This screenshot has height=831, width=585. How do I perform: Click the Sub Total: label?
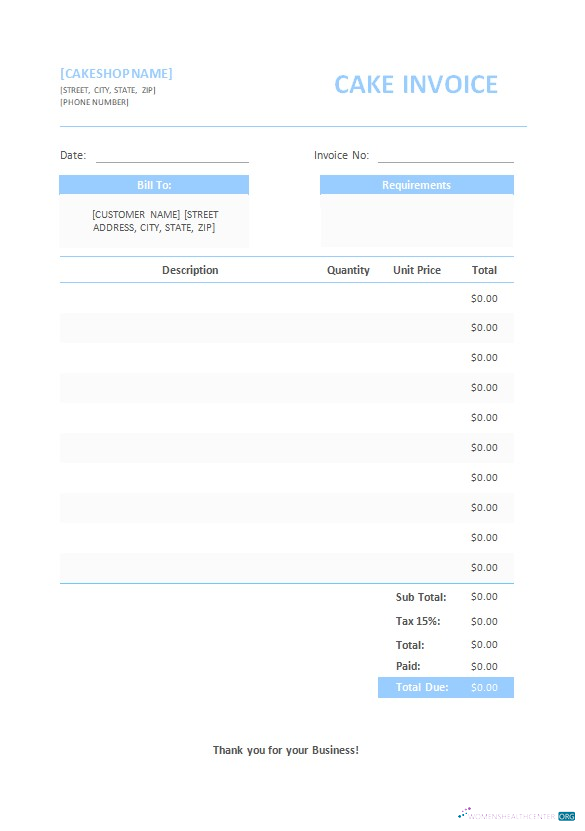click(x=421, y=597)
